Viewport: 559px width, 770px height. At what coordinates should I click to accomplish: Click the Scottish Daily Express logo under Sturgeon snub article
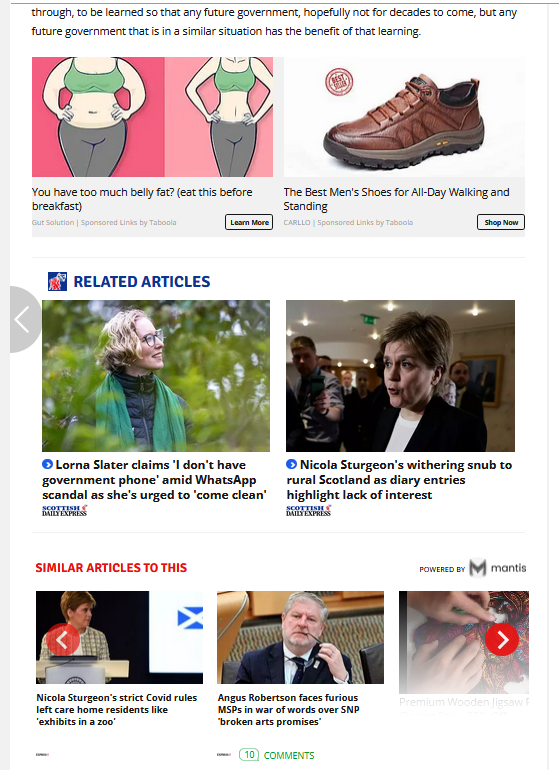(308, 510)
